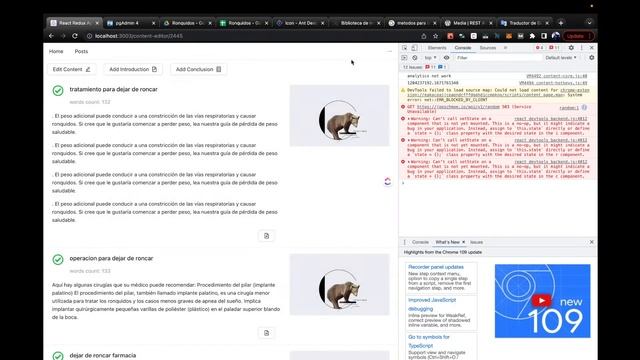
Task: Reload the page with the refresh icon
Action: point(75,36)
